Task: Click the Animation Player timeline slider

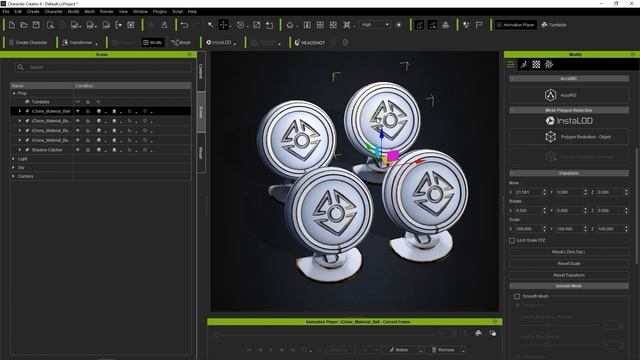Action: 326,335
